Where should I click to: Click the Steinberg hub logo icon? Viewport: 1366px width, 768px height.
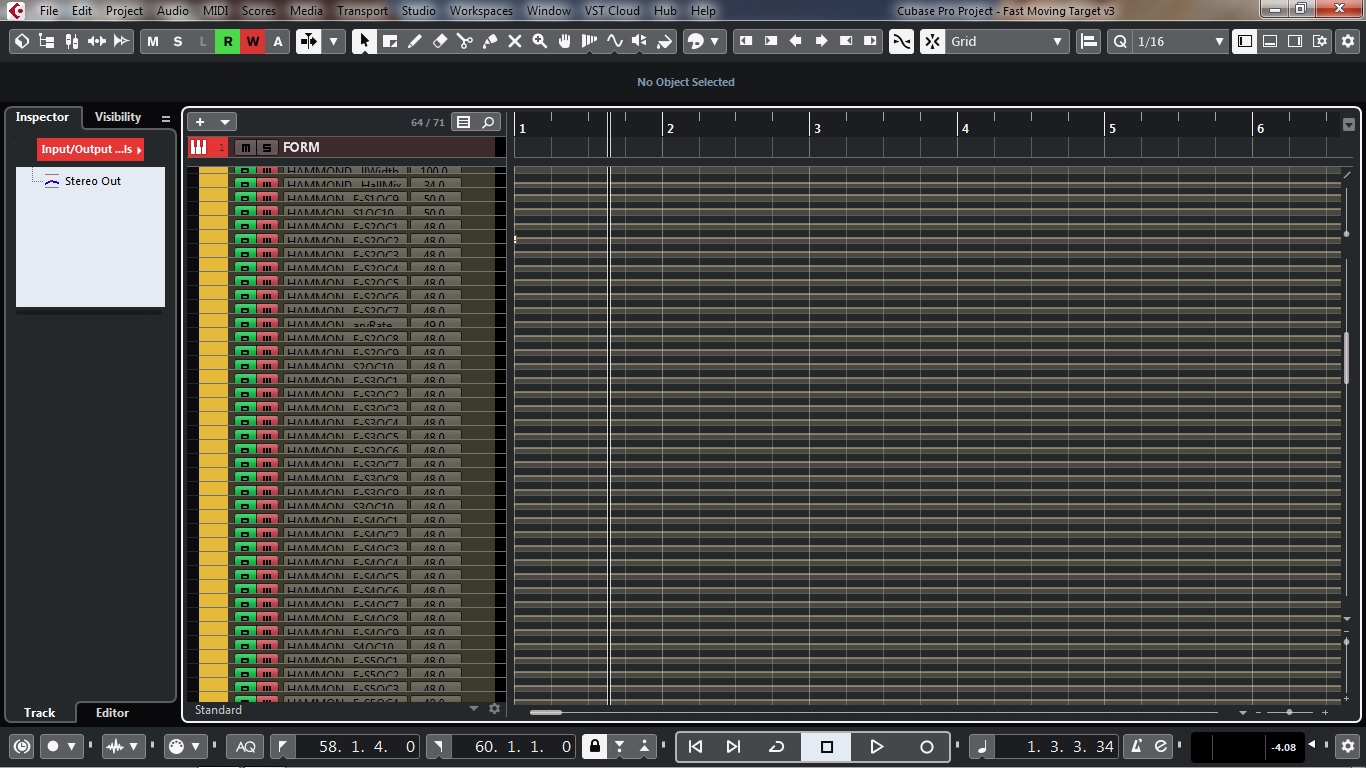point(22,41)
